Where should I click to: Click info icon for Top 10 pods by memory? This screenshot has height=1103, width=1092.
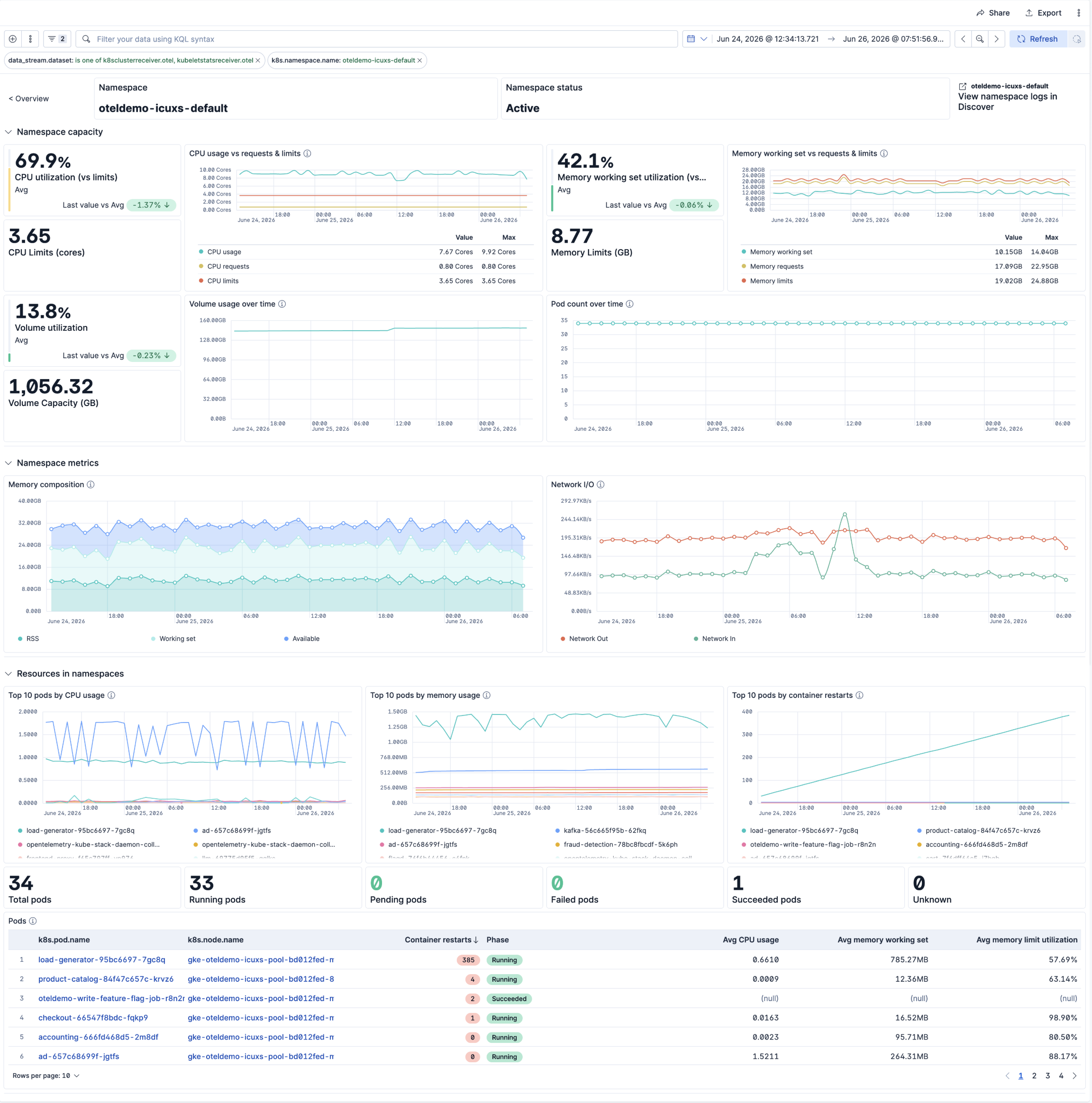tap(487, 696)
